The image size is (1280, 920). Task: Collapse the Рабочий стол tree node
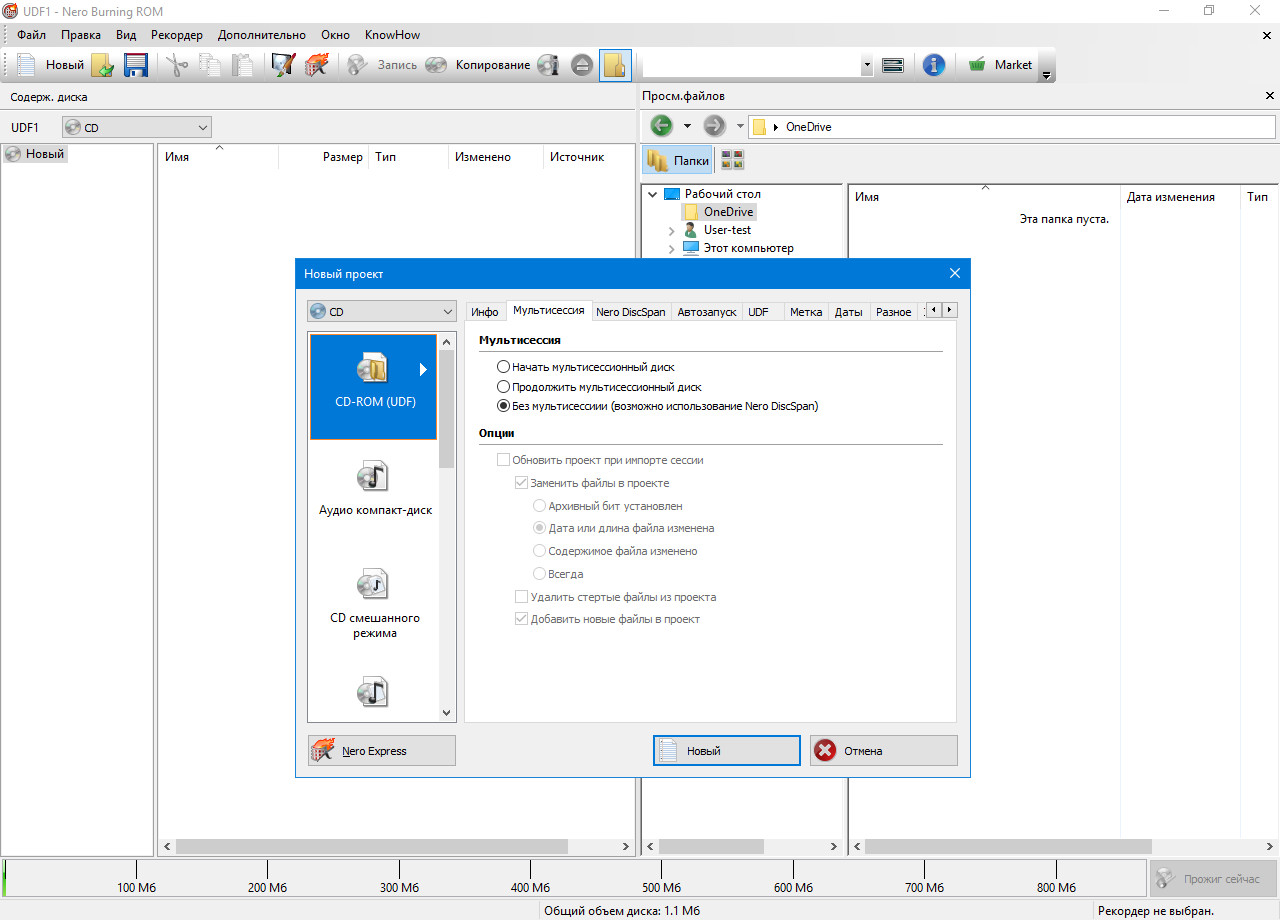point(653,194)
